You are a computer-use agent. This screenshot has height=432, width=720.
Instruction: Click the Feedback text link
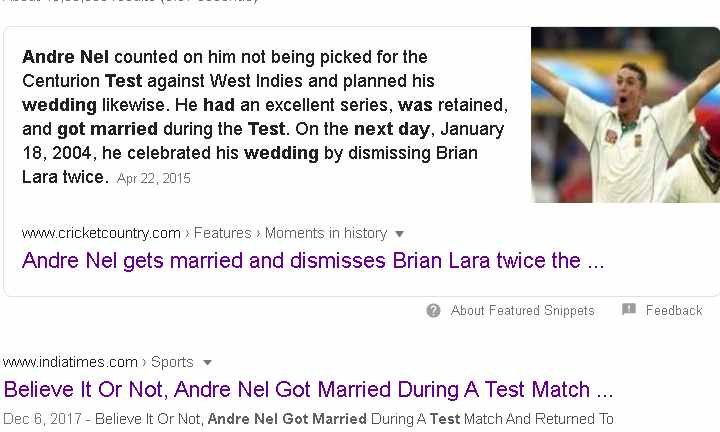pyautogui.click(x=674, y=311)
